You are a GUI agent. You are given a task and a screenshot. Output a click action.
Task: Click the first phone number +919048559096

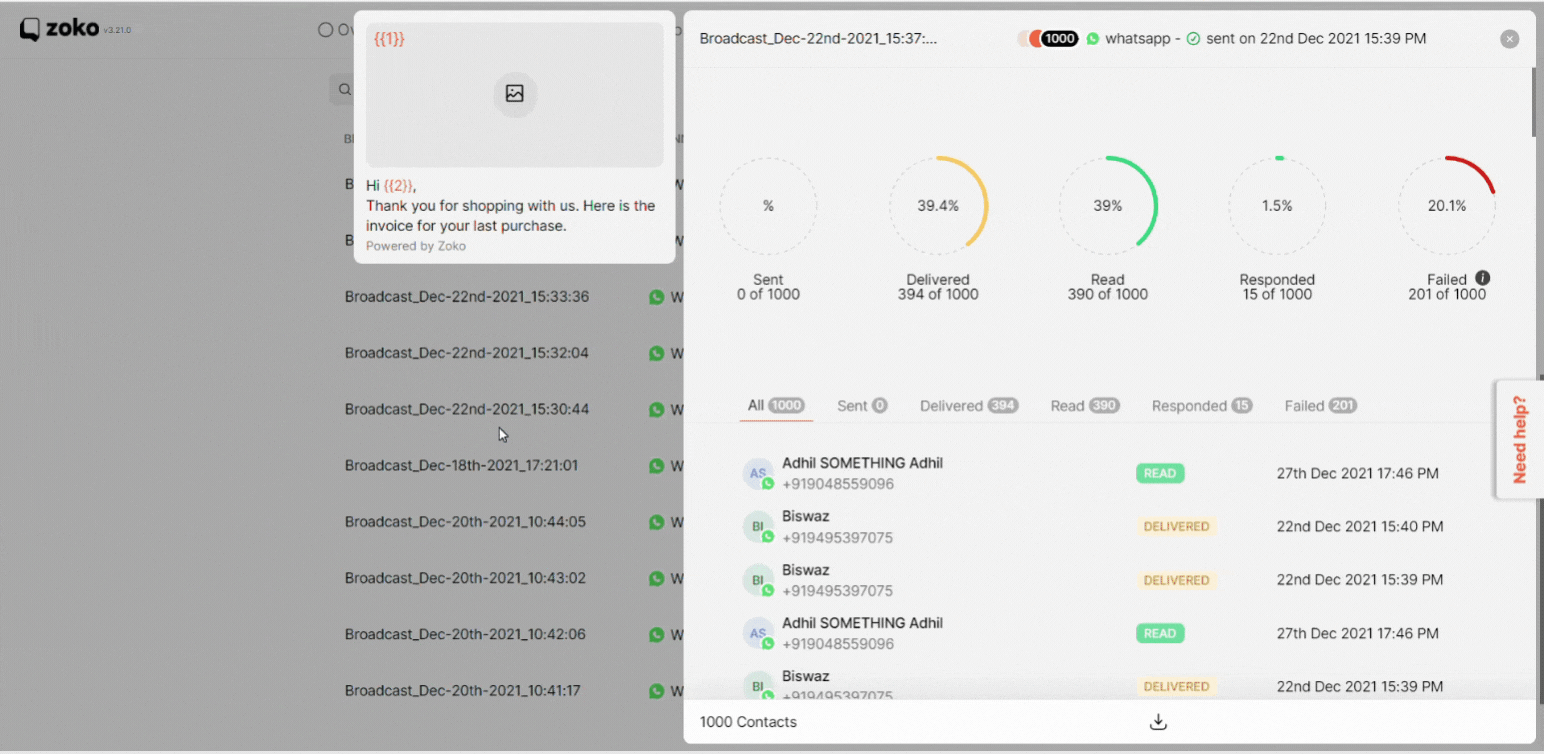[838, 484]
